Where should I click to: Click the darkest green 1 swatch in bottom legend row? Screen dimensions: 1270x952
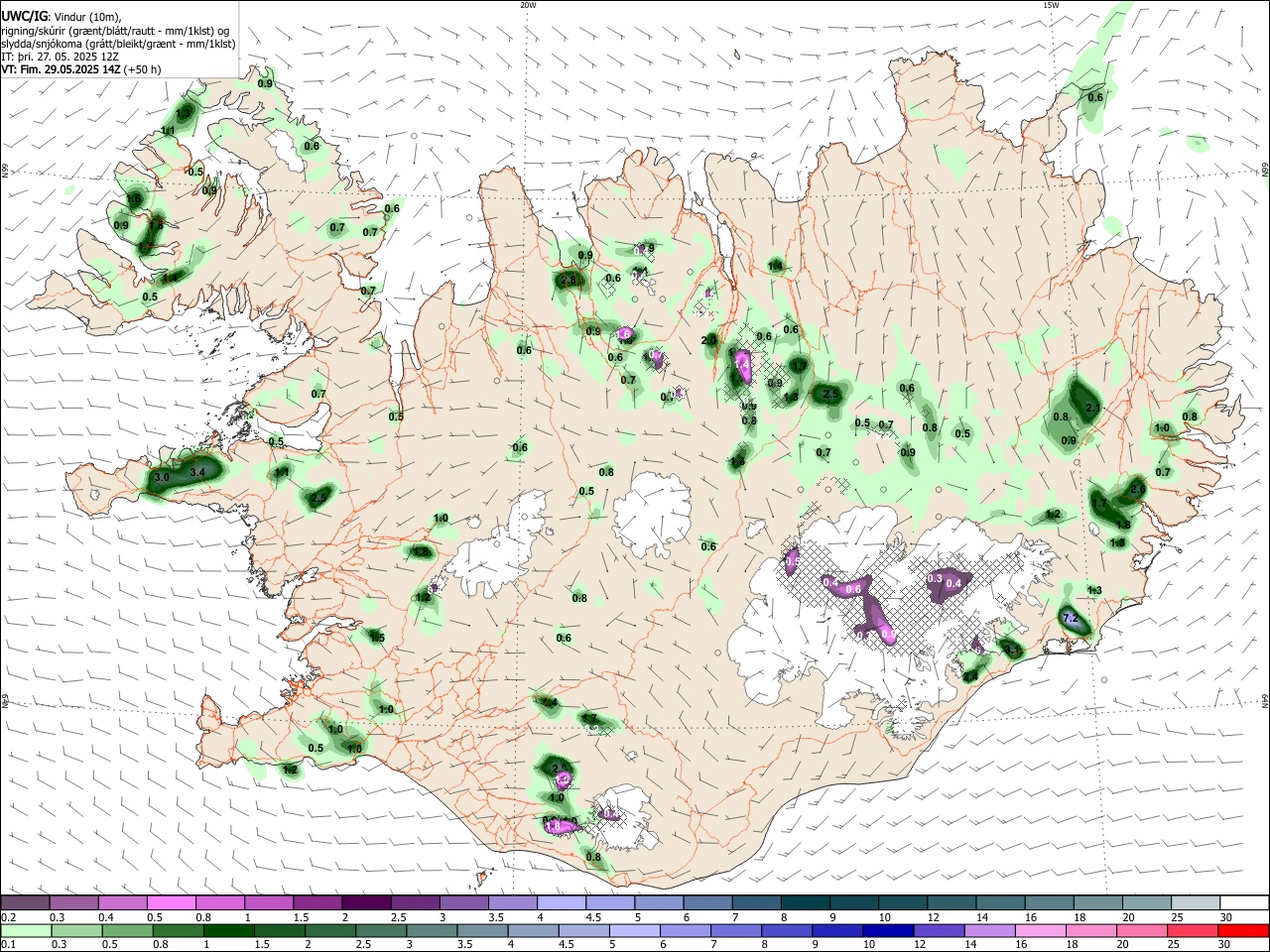click(x=228, y=931)
